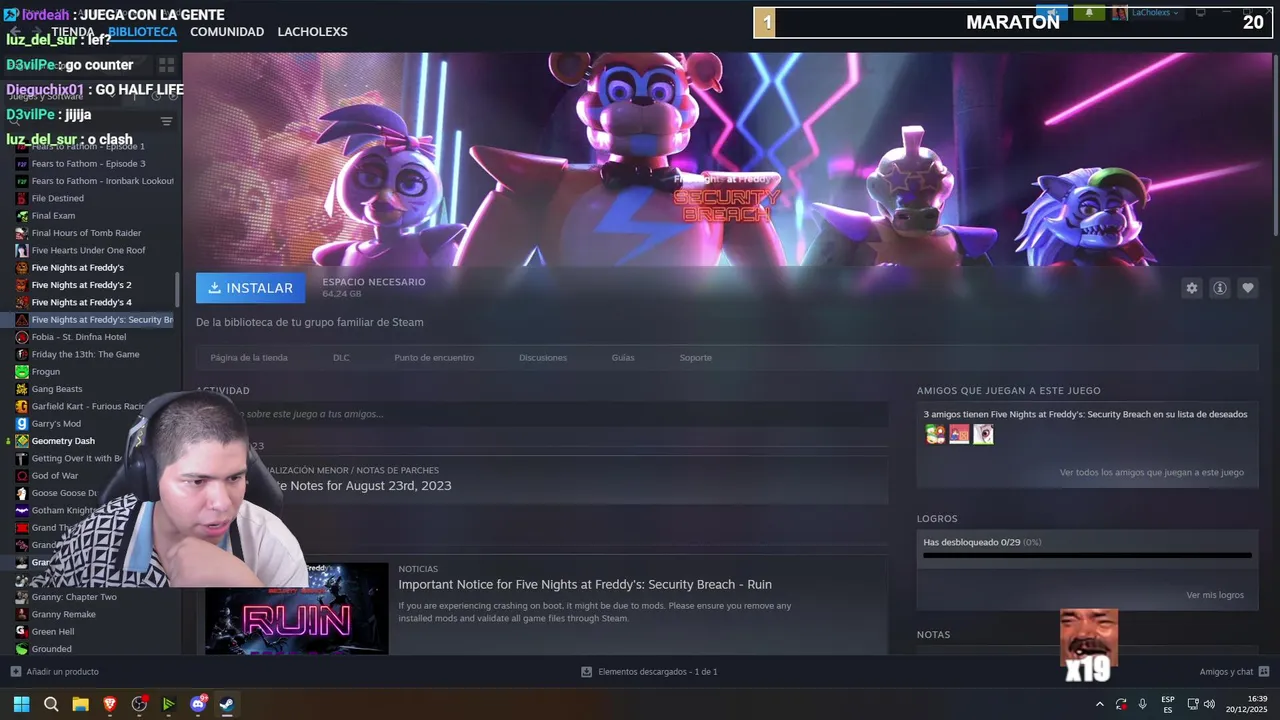1280x720 pixels.
Task: Select Granny Remake in list
Action: pos(63,614)
